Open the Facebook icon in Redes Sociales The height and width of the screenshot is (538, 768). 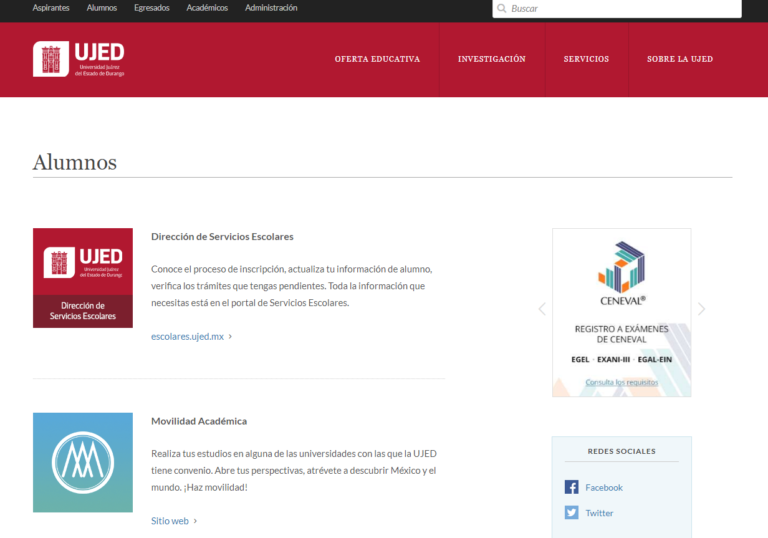pos(571,487)
